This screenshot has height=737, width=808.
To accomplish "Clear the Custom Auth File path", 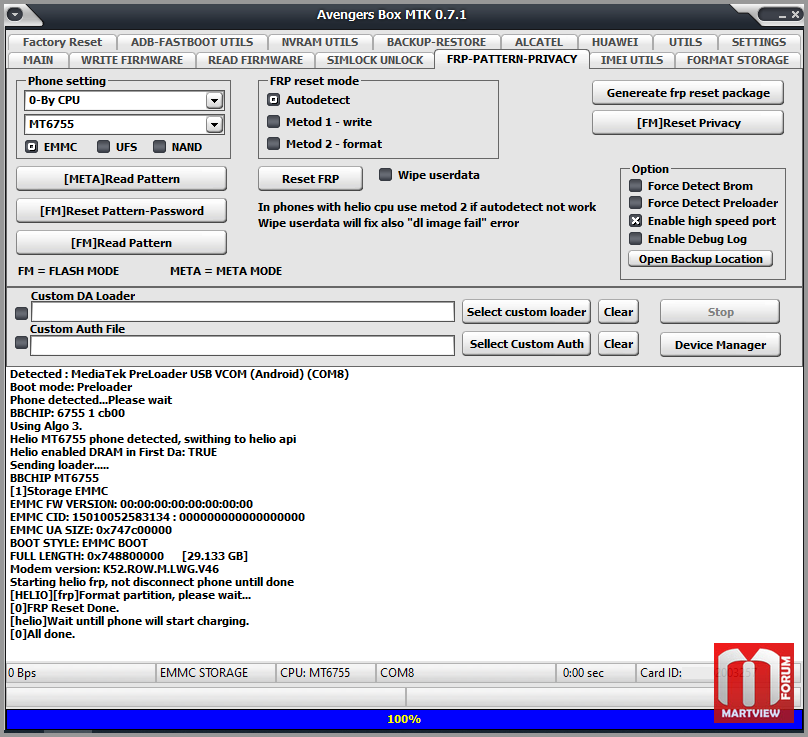I will [x=618, y=344].
